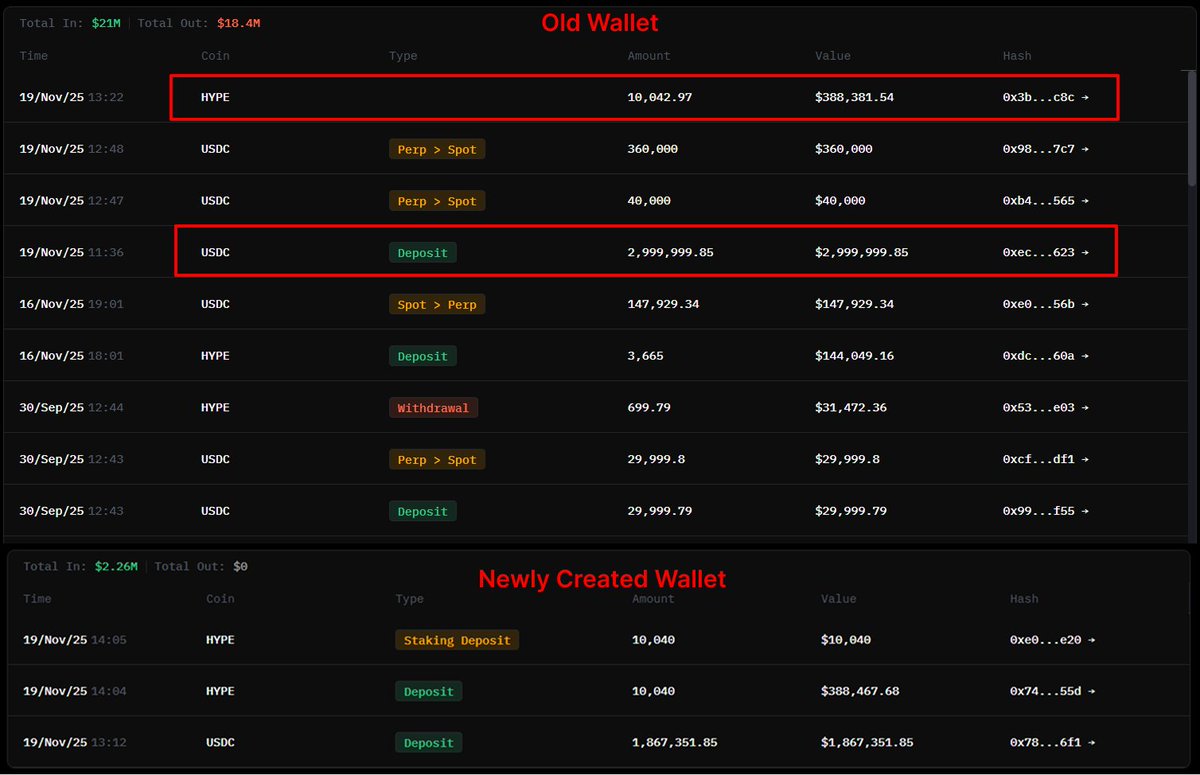This screenshot has width=1200, height=775.
Task: Open the arrow icon beside hash 0x53...e03
Action: 1085,408
